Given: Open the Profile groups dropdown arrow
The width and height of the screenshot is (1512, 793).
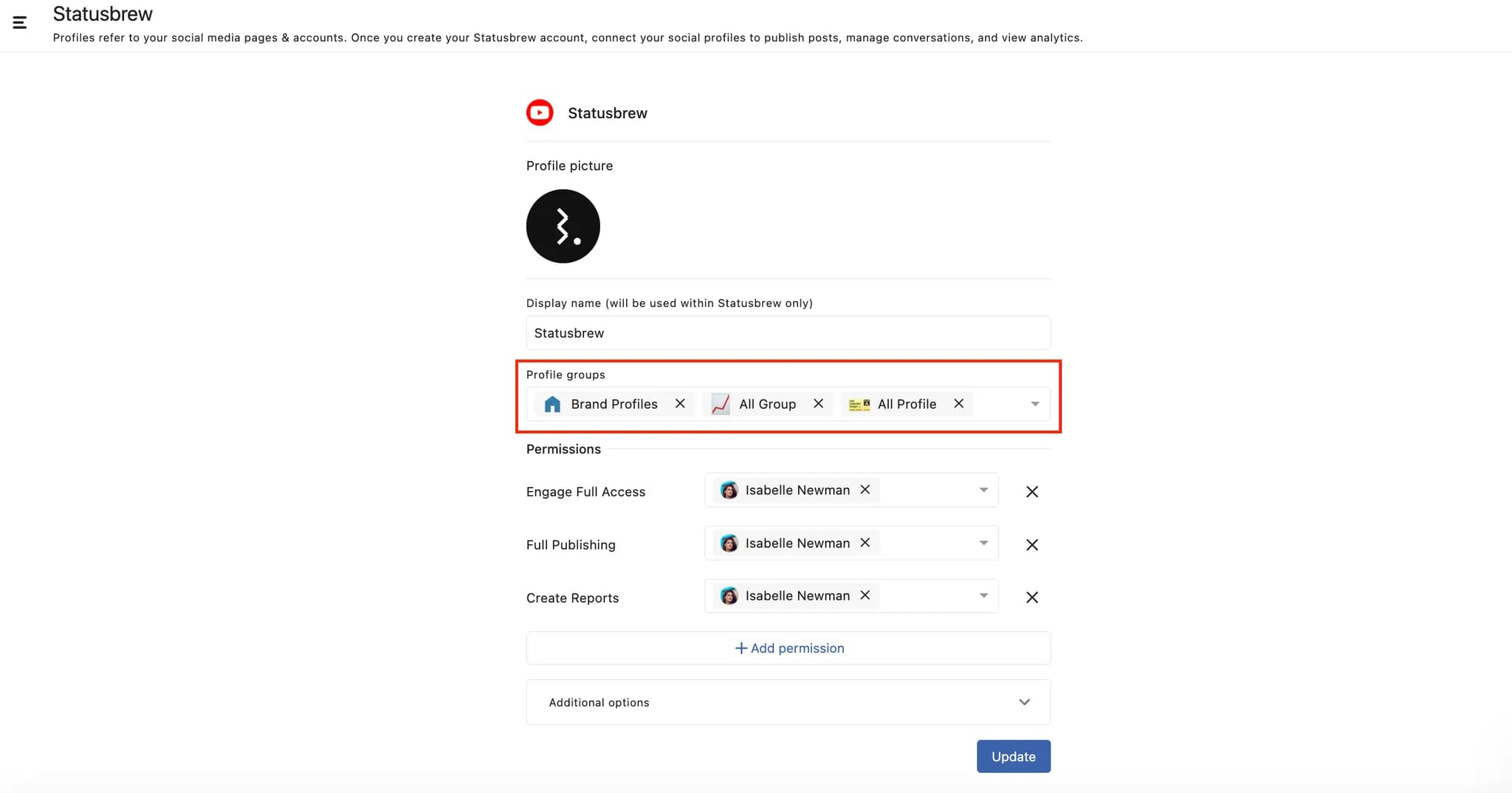Looking at the screenshot, I should pos(1034,404).
